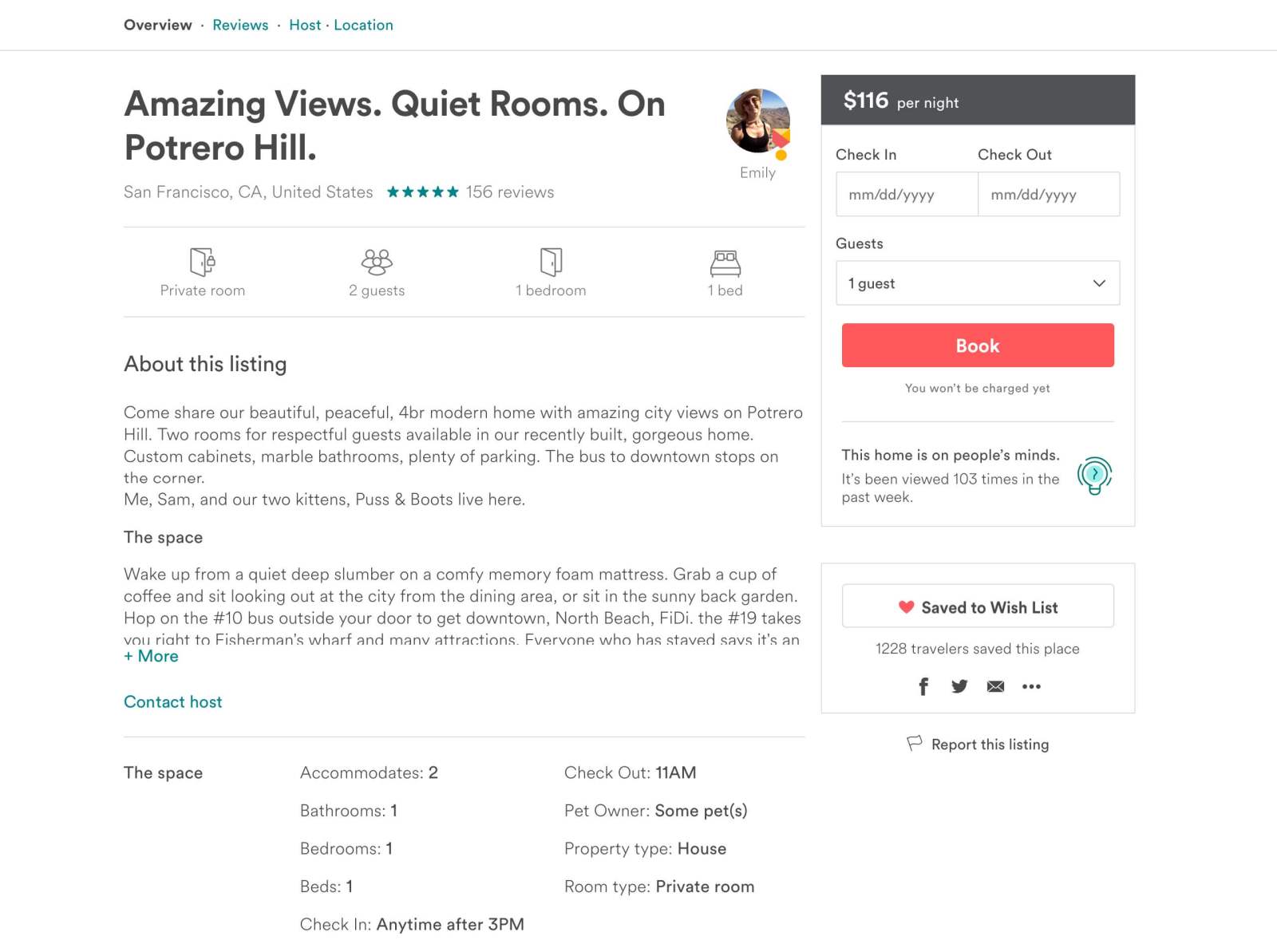Screen dimensions: 1277x952
Task: Click the 1 bed icon
Action: (x=725, y=262)
